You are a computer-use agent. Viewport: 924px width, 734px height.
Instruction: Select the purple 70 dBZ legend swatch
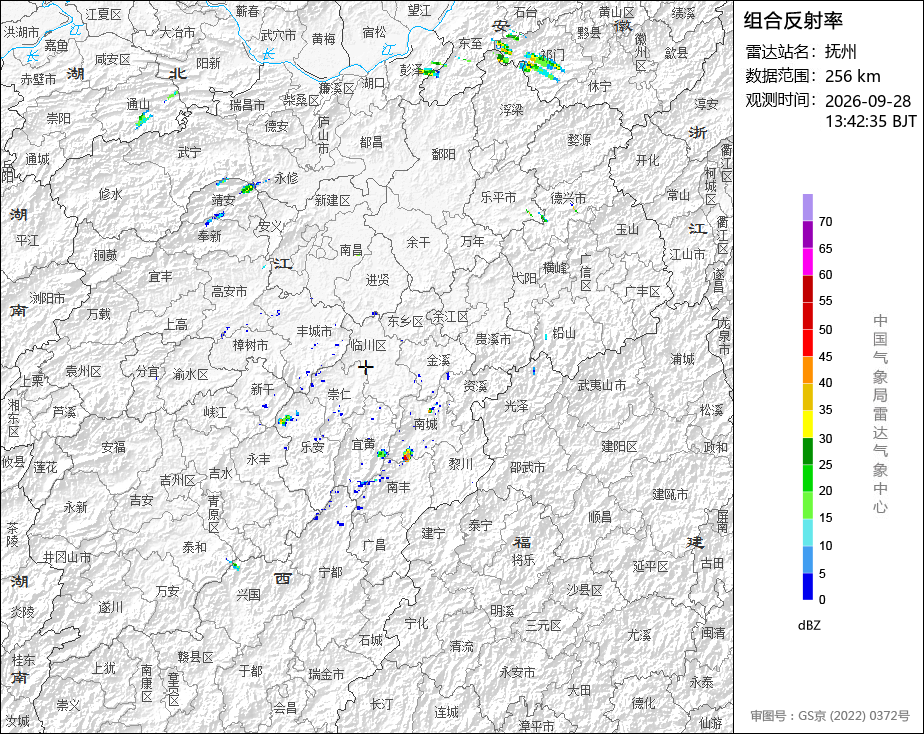click(x=807, y=208)
